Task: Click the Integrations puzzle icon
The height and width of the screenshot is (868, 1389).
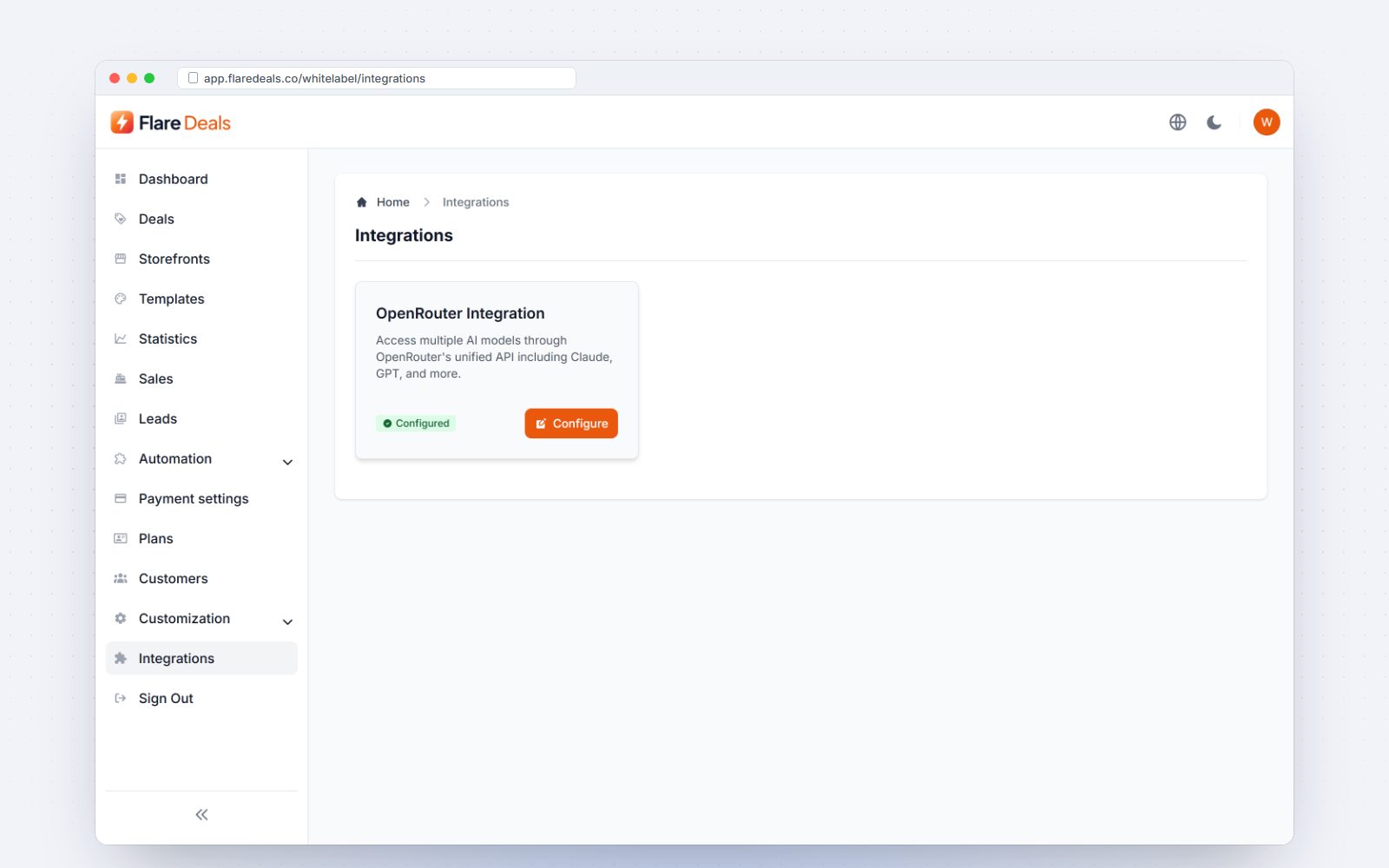Action: [121, 658]
